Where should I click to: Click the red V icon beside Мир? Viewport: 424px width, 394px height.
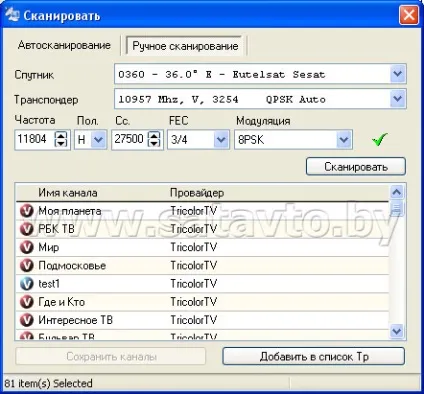point(27,247)
